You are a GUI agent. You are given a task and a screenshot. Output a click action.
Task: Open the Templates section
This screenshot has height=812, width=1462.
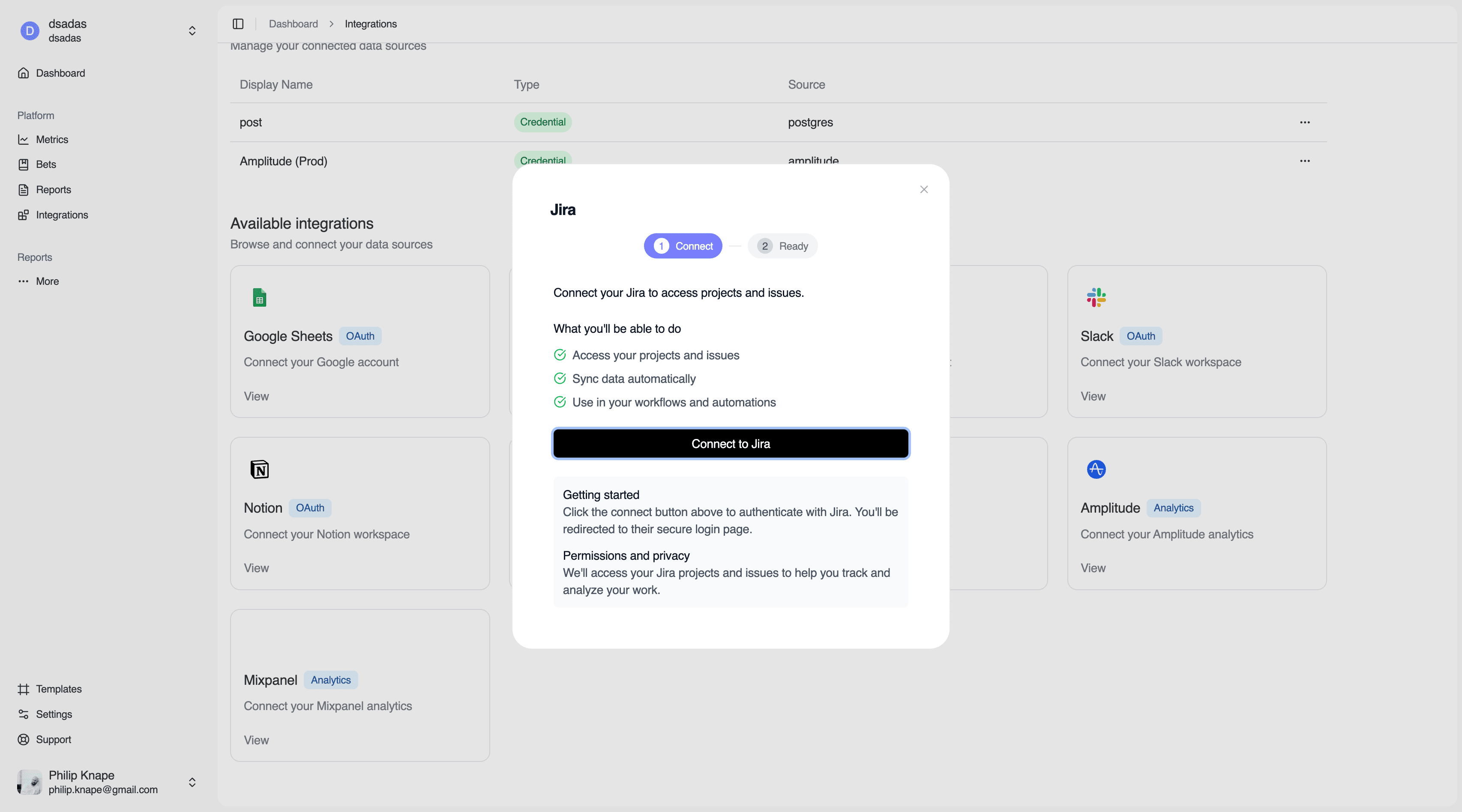(58, 689)
